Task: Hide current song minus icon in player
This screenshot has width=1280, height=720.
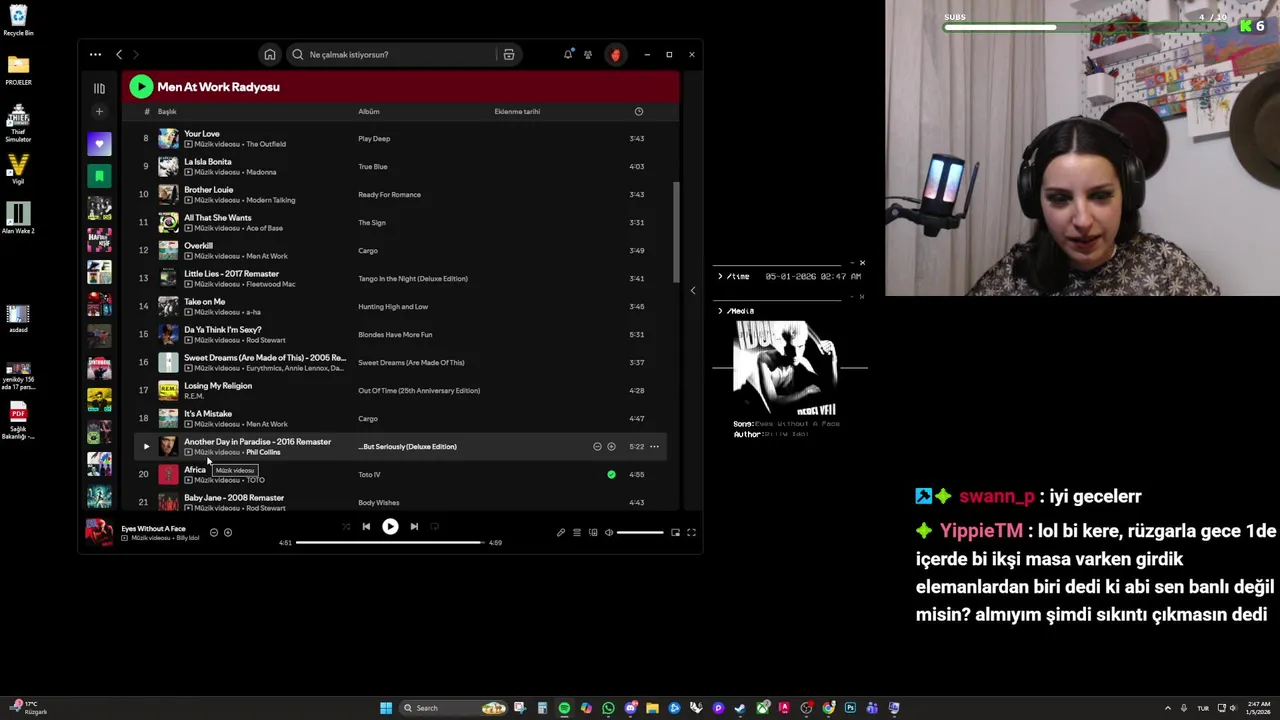Action: [x=213, y=533]
